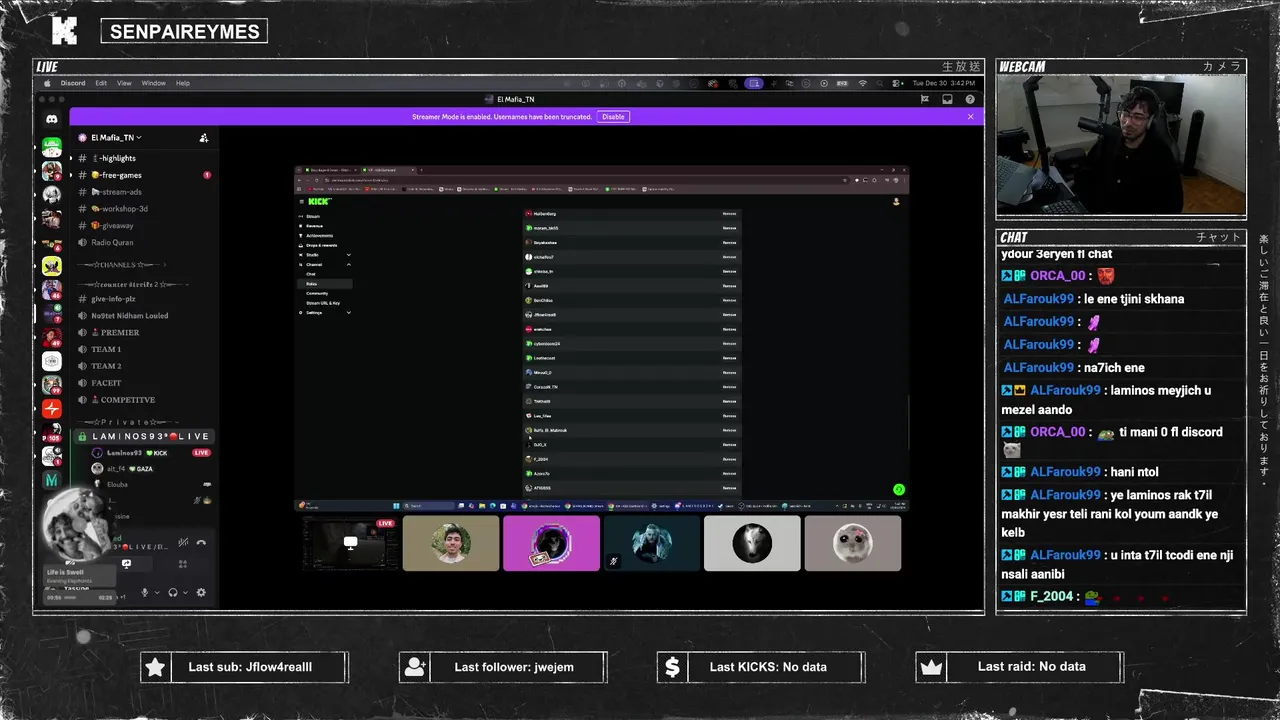Toggle noise suppression icon in voice panel

point(183,542)
